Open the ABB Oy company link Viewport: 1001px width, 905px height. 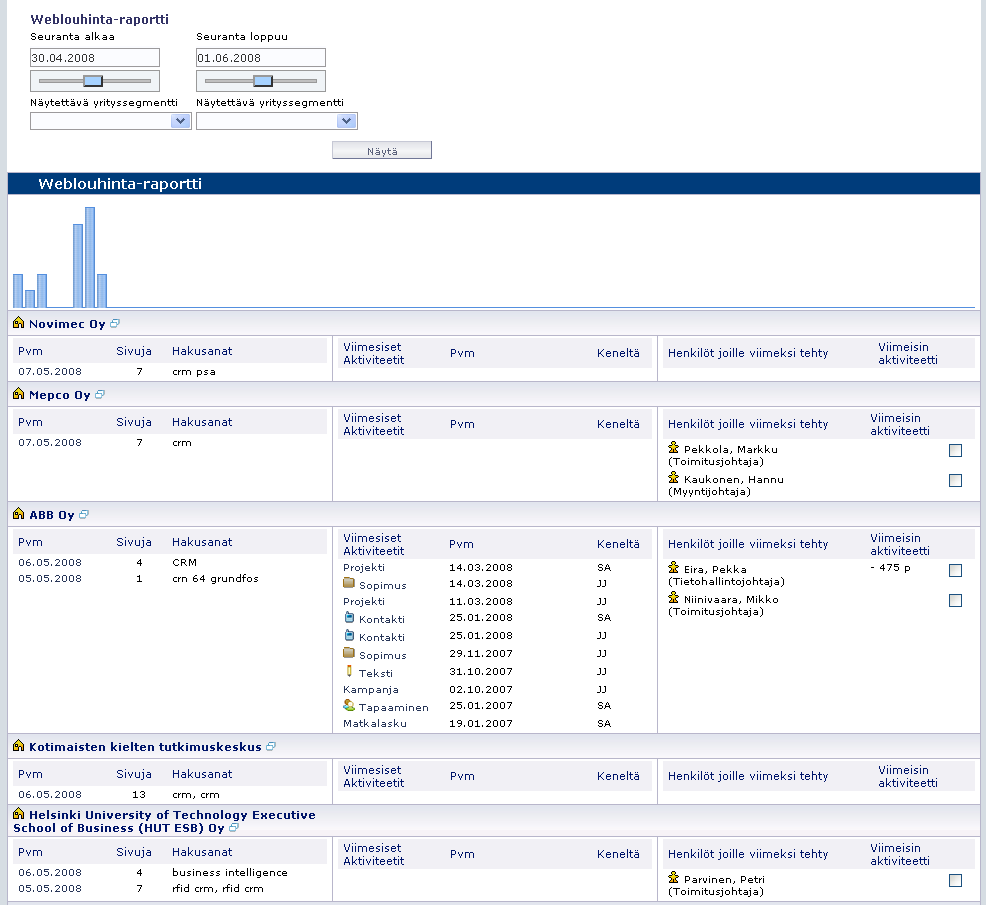[52, 515]
